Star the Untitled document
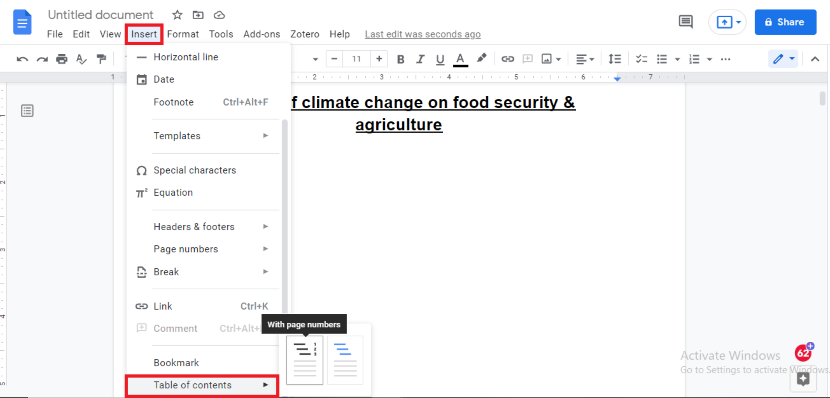The height and width of the screenshot is (398, 830). (177, 15)
